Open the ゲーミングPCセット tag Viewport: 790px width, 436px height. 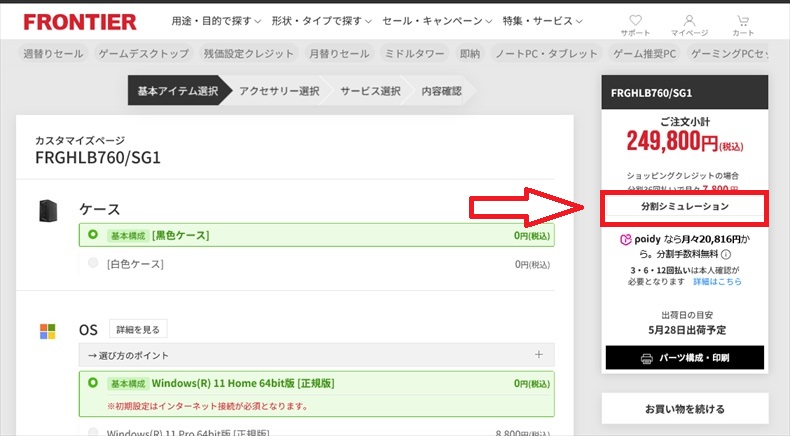729,53
